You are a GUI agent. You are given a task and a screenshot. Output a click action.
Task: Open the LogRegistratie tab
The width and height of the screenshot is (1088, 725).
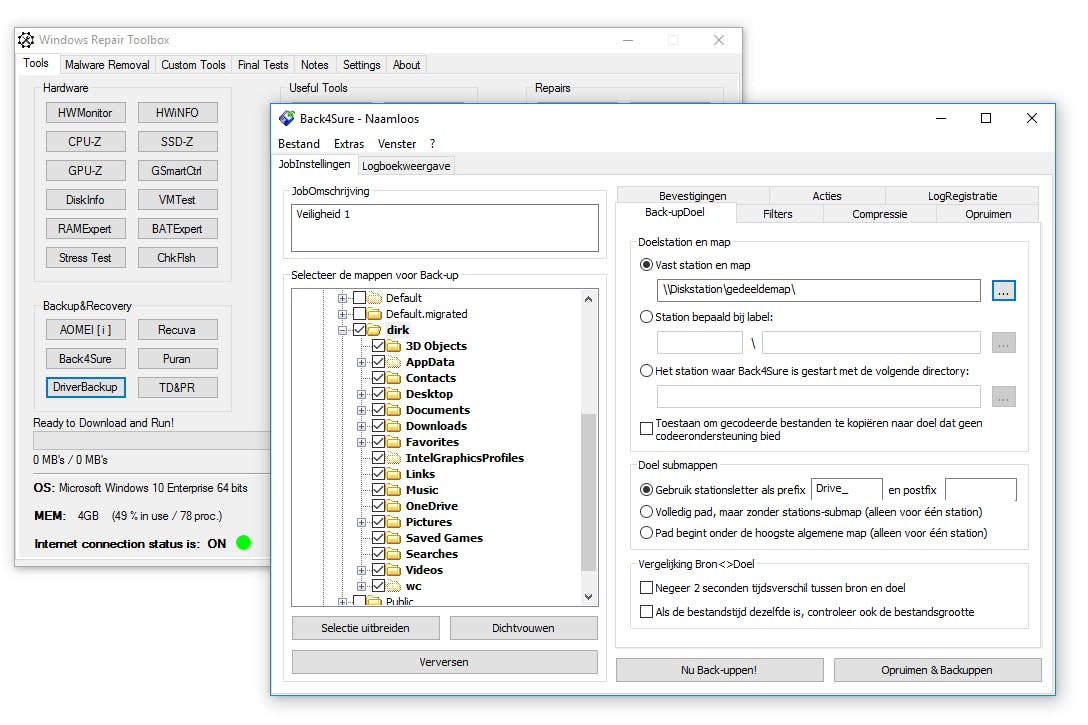(x=962, y=196)
